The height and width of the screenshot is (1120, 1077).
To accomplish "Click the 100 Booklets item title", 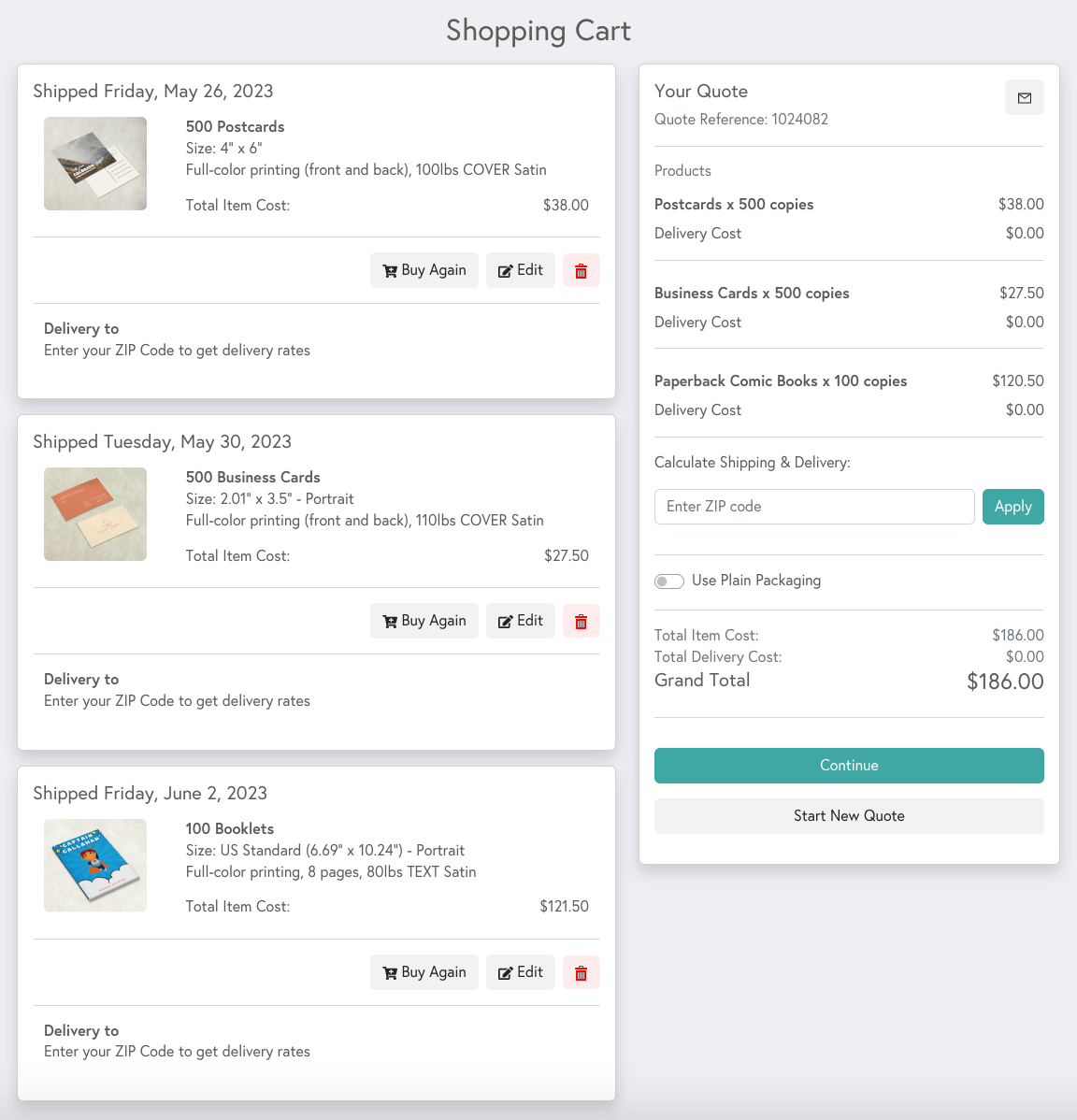I will coord(230,829).
